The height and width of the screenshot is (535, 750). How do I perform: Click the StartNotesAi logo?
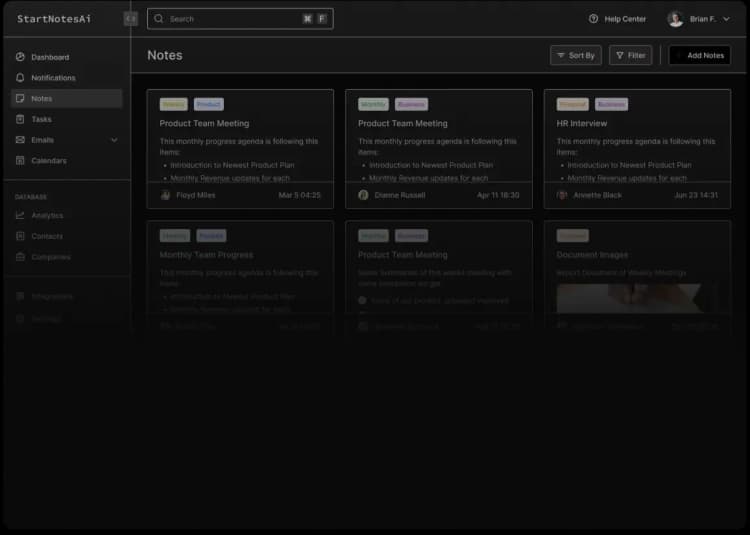coord(54,19)
